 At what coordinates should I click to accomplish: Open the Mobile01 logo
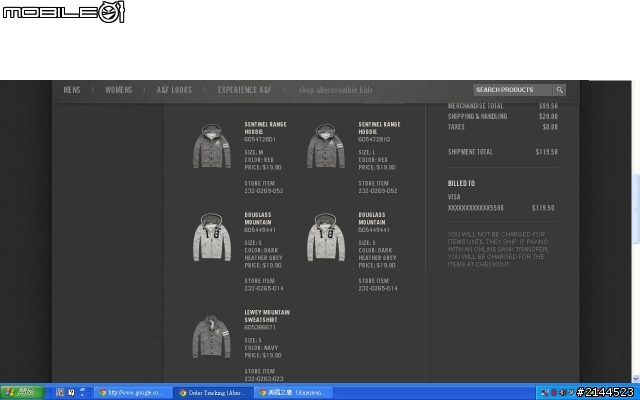click(63, 12)
